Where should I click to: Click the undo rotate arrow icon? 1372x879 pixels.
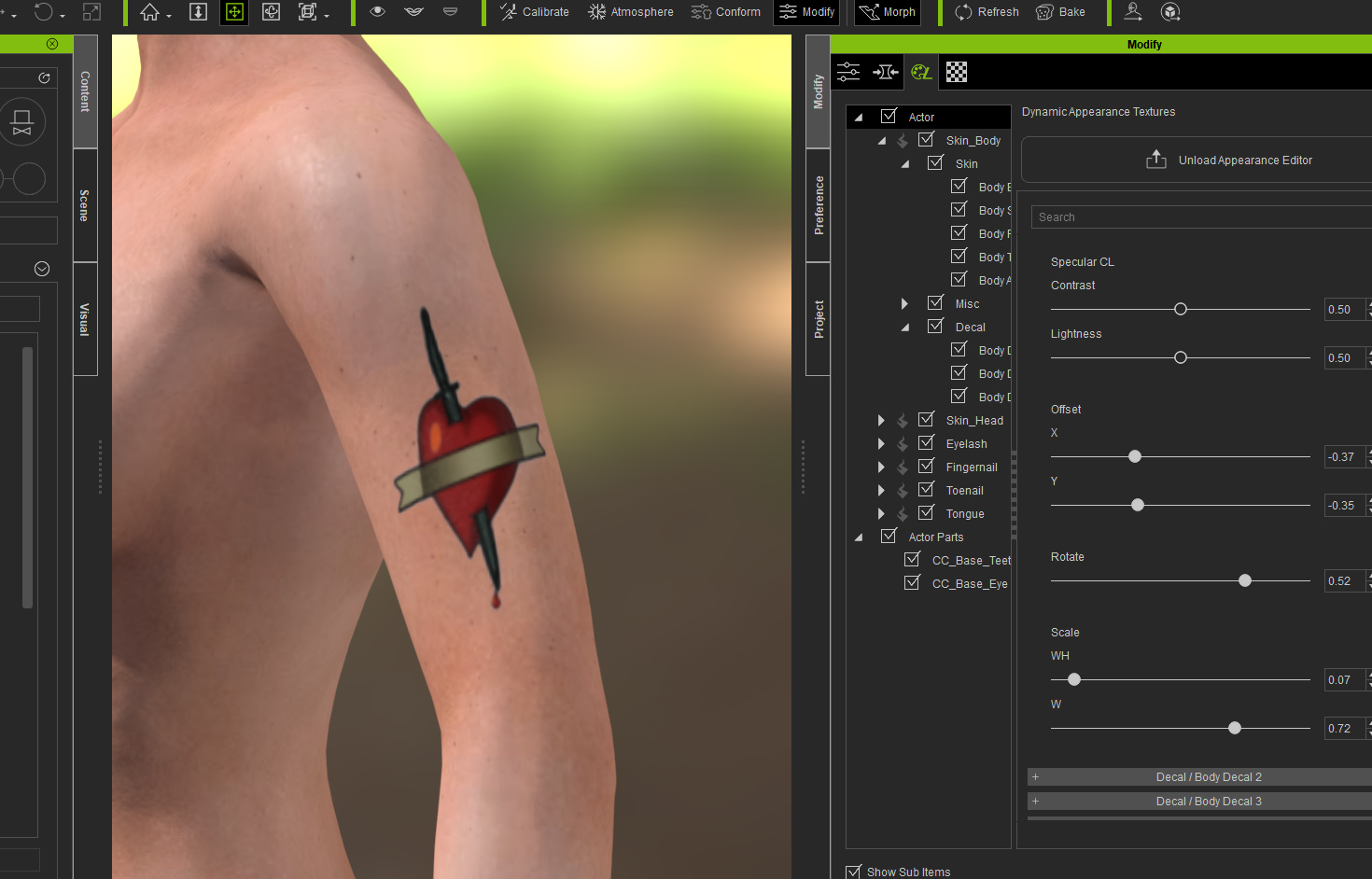tap(43, 12)
